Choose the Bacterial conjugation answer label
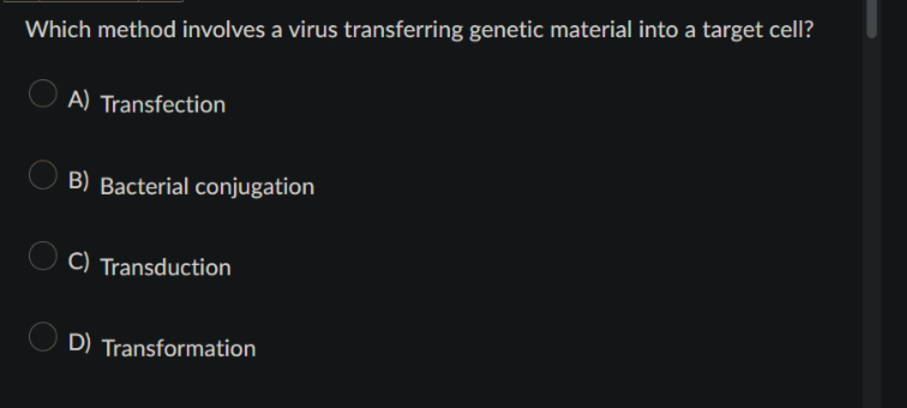The width and height of the screenshot is (907, 408). (x=207, y=187)
